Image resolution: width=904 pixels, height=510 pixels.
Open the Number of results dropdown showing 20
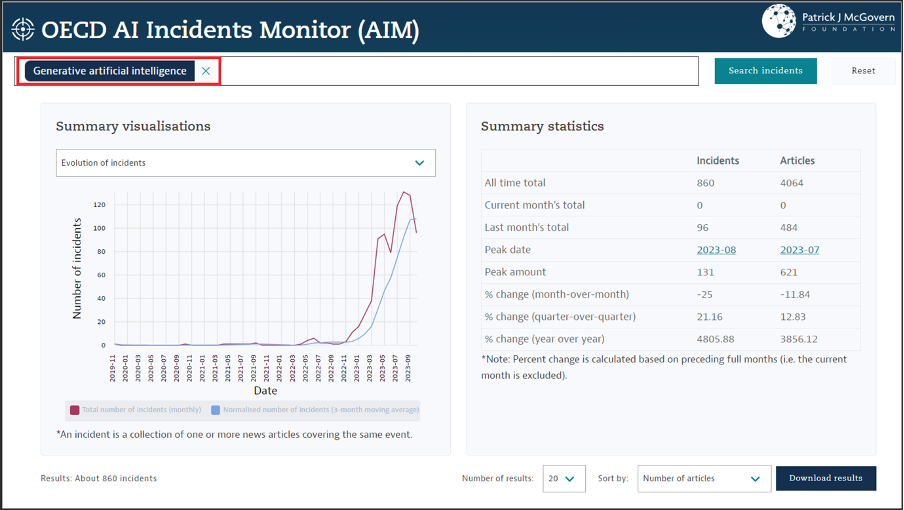[x=564, y=478]
